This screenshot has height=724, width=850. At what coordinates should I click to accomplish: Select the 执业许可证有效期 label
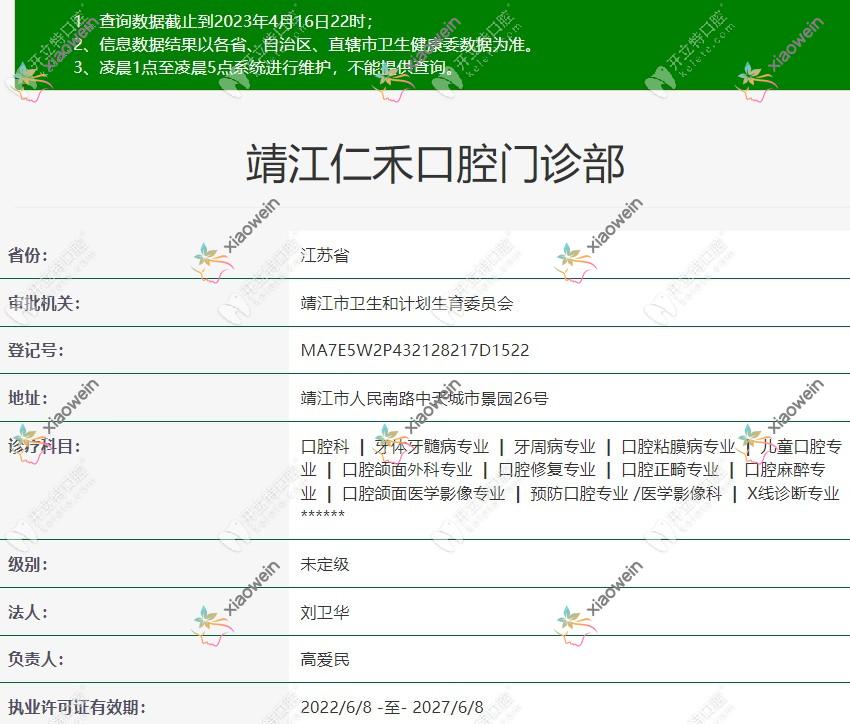pyautogui.click(x=76, y=707)
